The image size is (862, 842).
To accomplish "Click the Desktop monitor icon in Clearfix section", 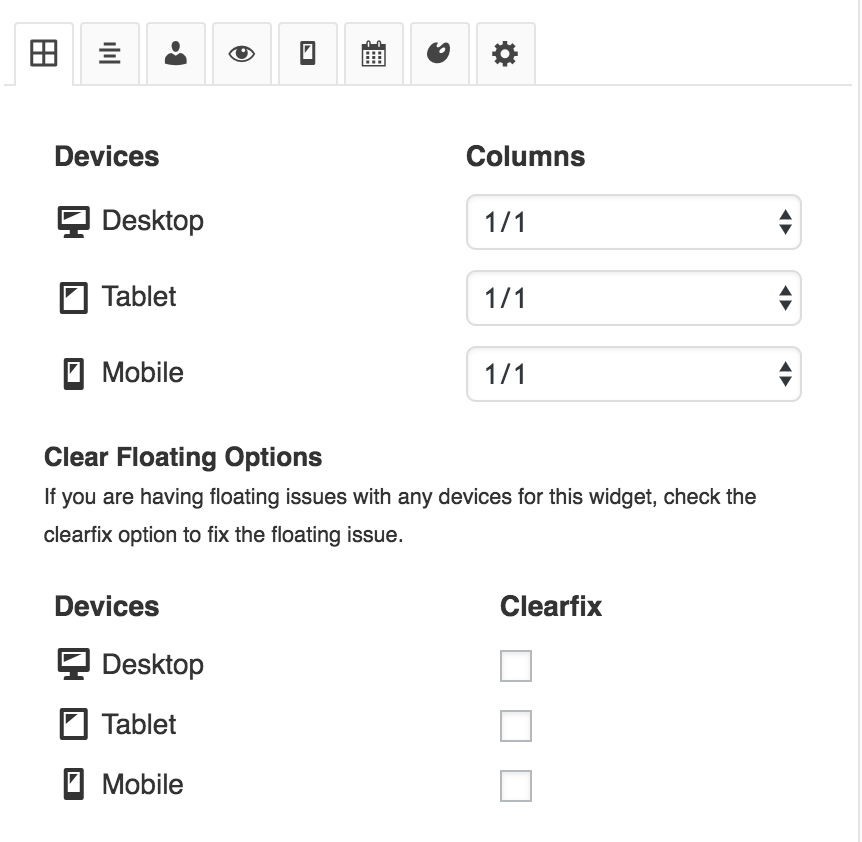I will tap(74, 664).
